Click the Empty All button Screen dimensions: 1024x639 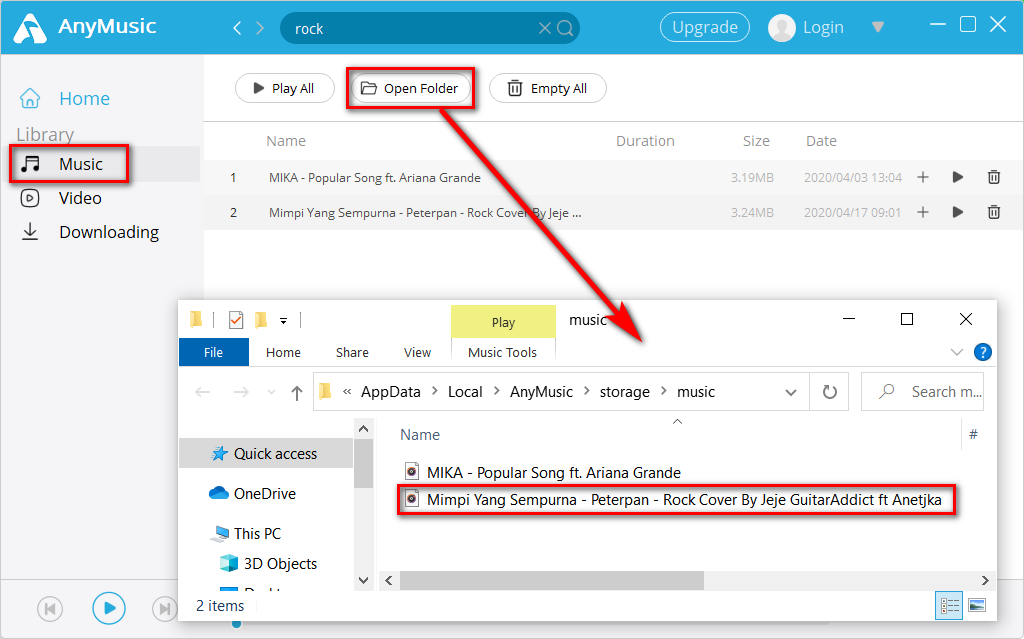tap(547, 88)
